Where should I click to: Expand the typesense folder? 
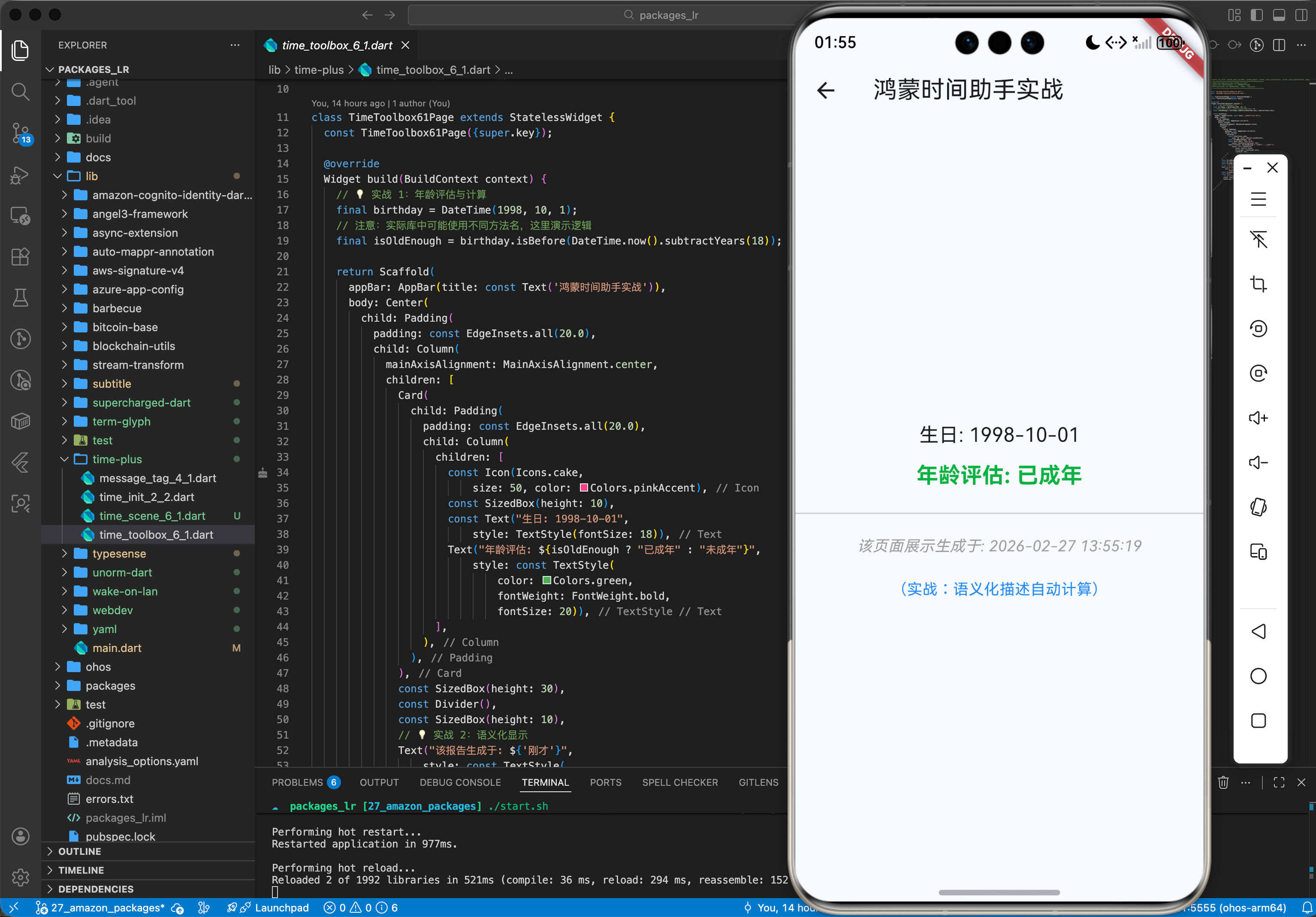tap(119, 554)
